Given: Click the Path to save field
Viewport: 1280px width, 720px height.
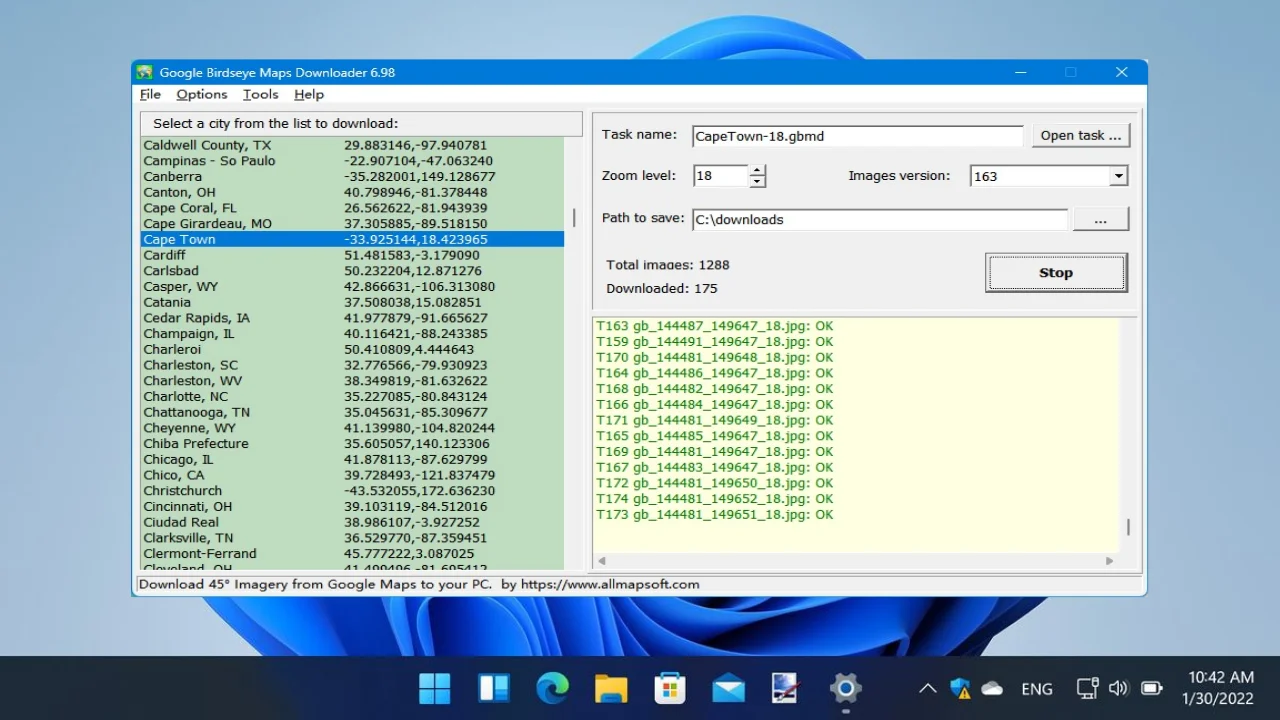Looking at the screenshot, I should coord(880,219).
